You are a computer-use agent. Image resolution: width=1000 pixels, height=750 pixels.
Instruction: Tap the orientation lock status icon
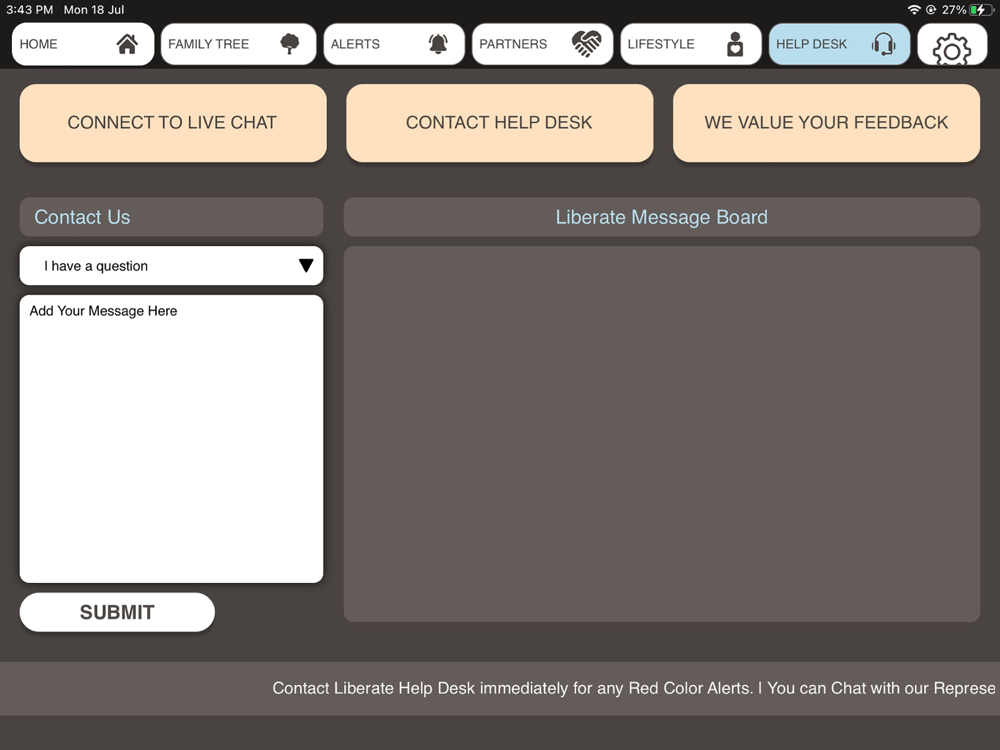(x=930, y=10)
